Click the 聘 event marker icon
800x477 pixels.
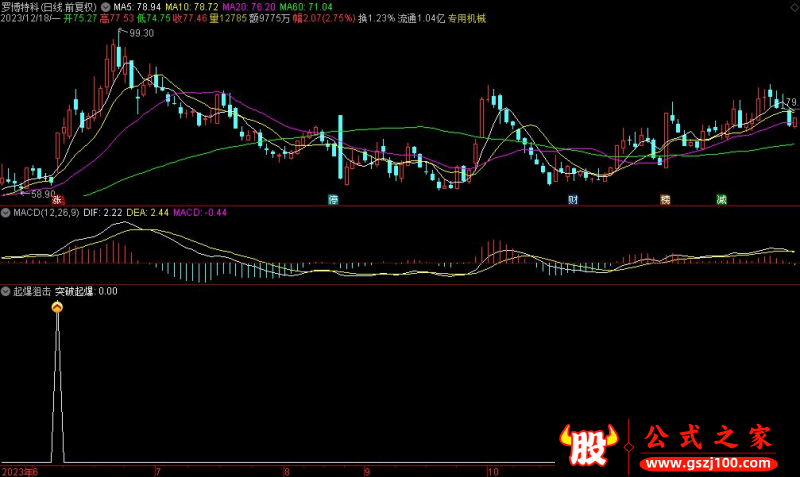click(x=665, y=200)
